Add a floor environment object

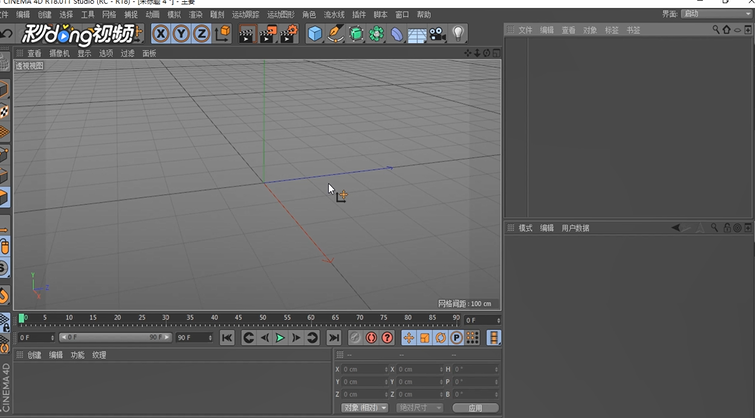coord(417,35)
